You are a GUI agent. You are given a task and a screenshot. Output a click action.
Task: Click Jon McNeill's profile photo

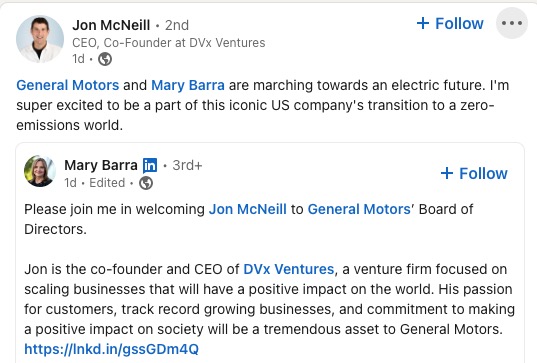[x=40, y=39]
